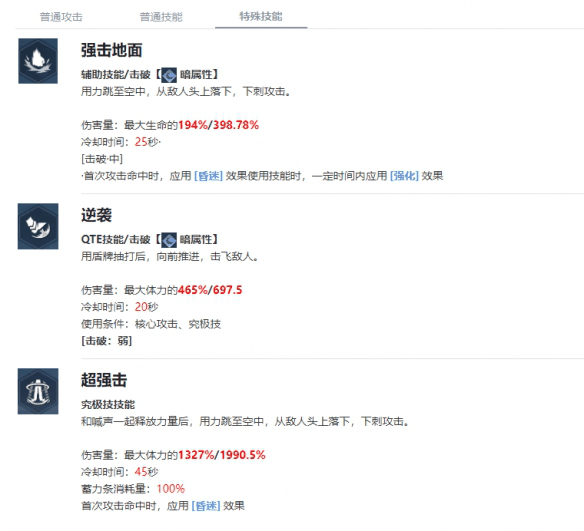This screenshot has width=584, height=531.
Task: Click the 25秒 cooldown value
Action: point(147,142)
